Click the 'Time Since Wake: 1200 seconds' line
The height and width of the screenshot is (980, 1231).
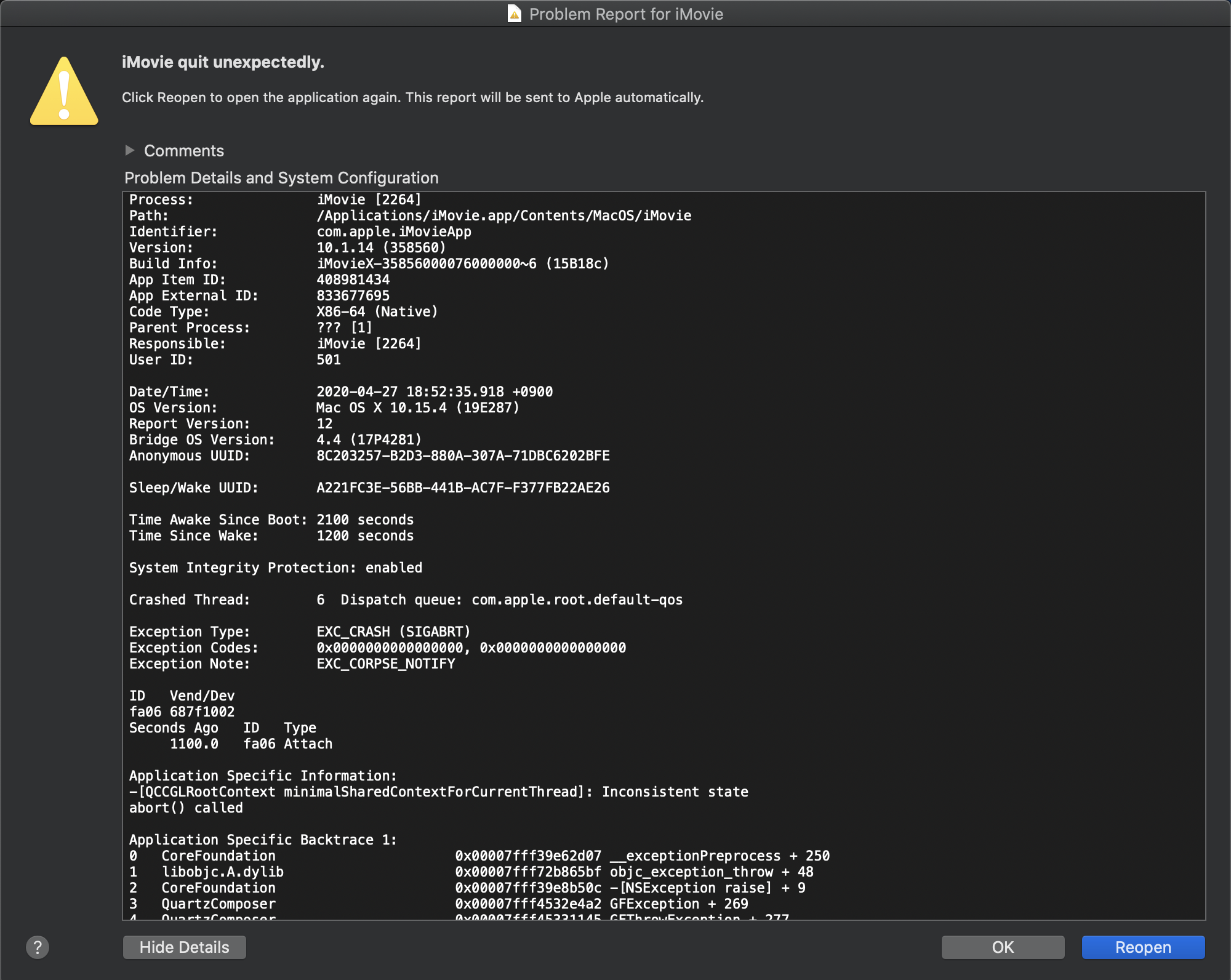tap(271, 536)
